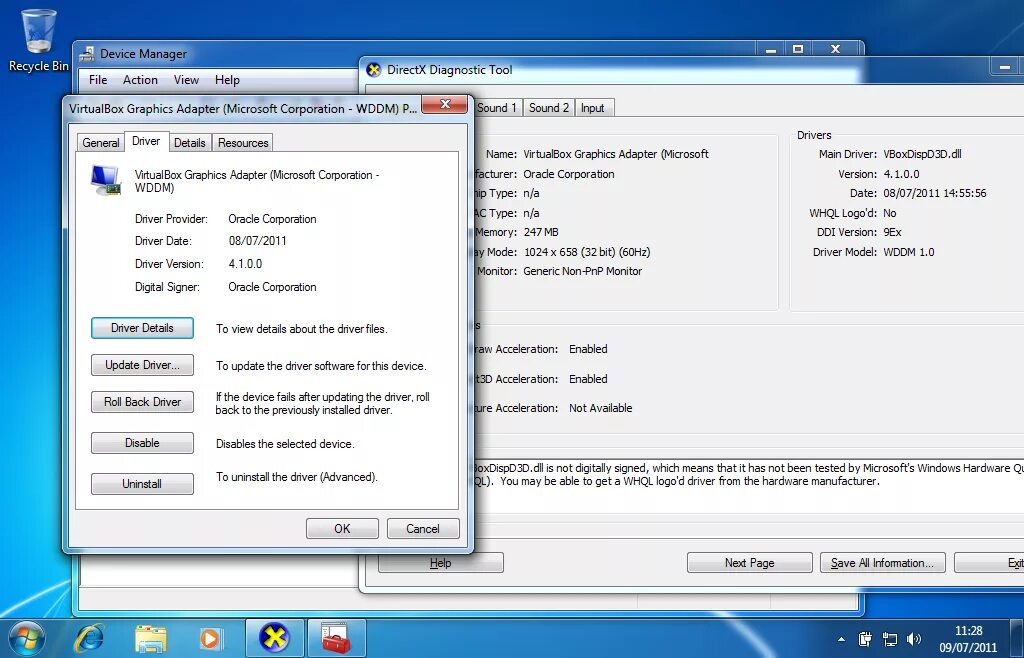
Task: Switch to the Details tab
Action: (x=190, y=142)
